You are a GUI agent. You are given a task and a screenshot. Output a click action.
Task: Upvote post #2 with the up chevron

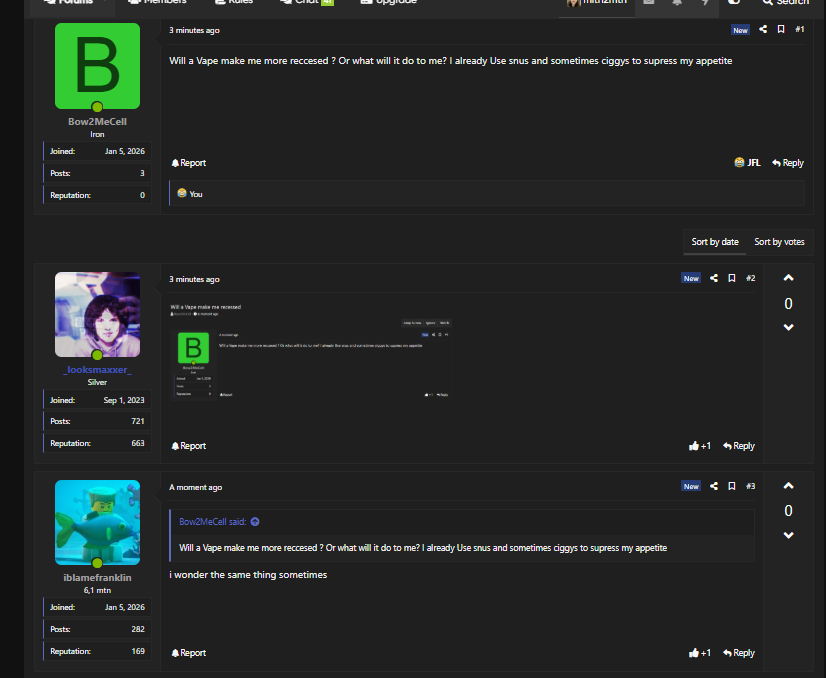(788, 279)
